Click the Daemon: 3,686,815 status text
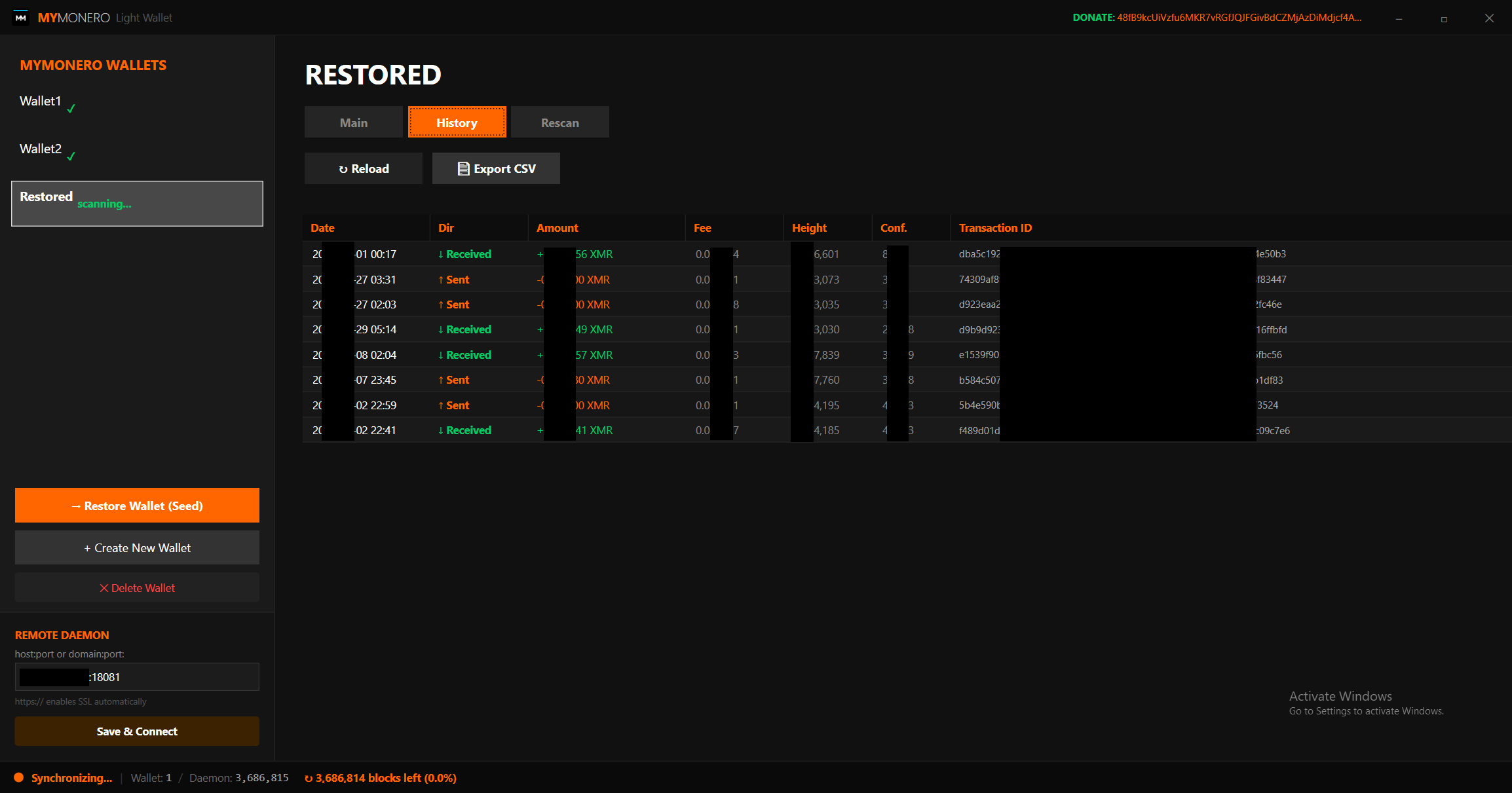 click(x=239, y=778)
